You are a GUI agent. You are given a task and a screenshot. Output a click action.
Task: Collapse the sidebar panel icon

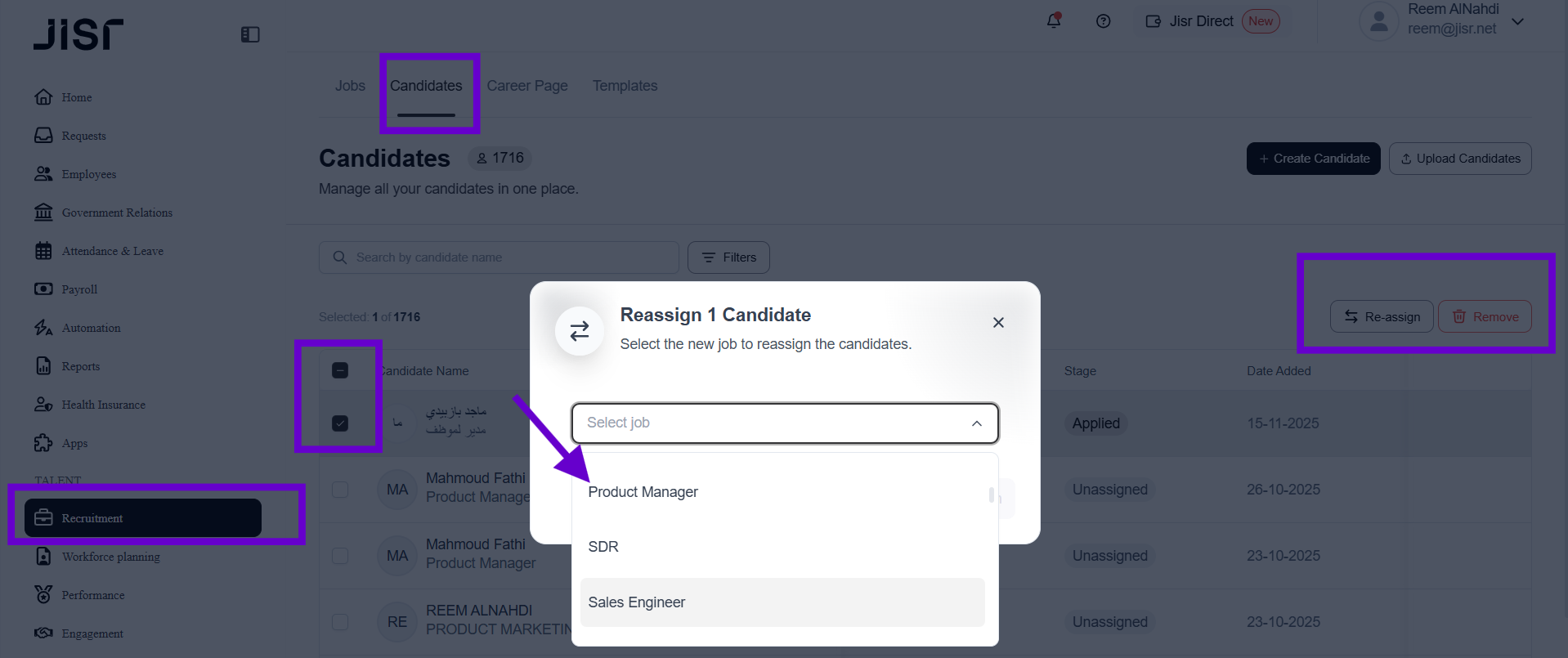coord(250,34)
